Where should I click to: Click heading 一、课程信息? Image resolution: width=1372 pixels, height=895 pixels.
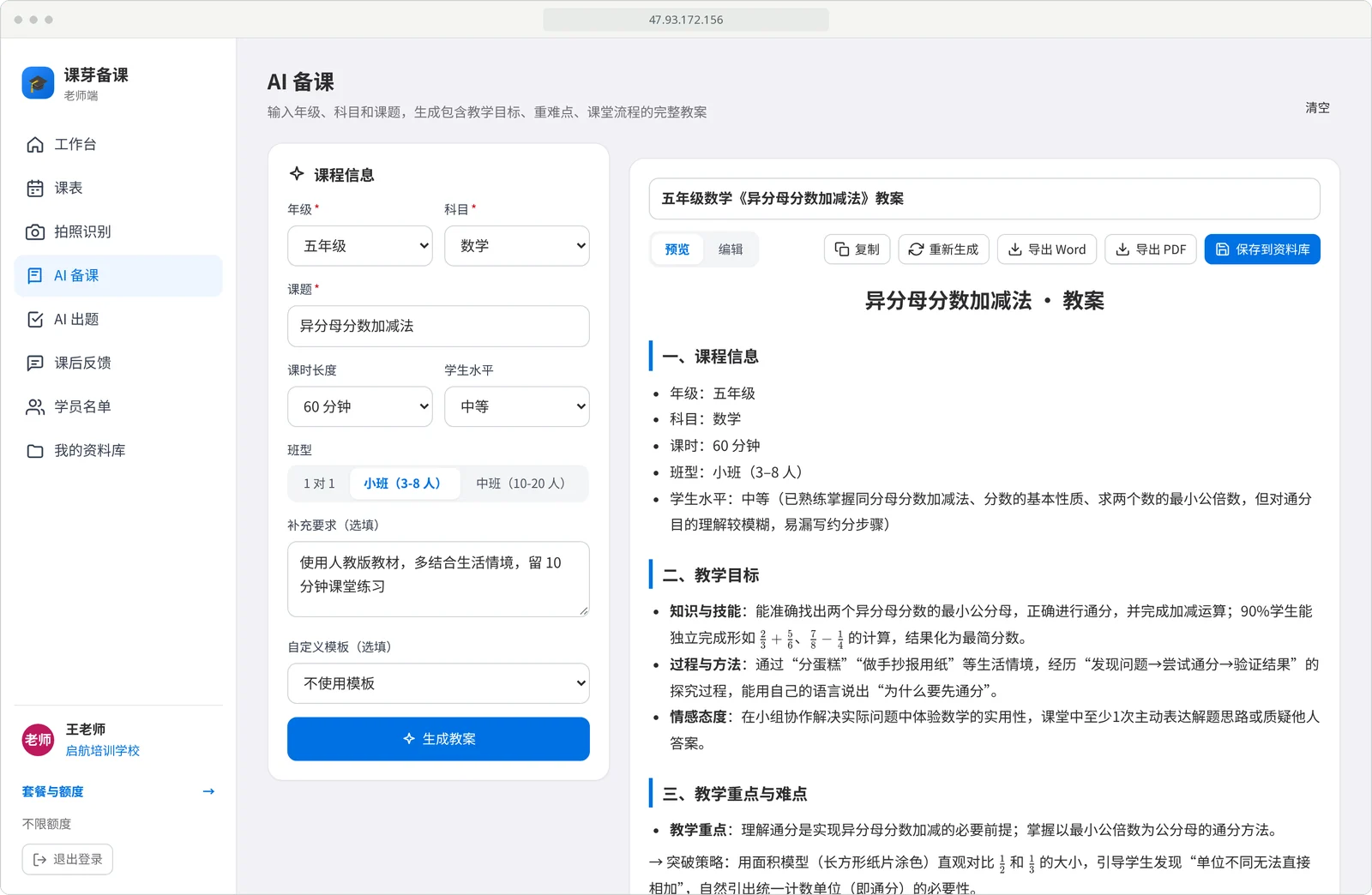click(x=711, y=357)
